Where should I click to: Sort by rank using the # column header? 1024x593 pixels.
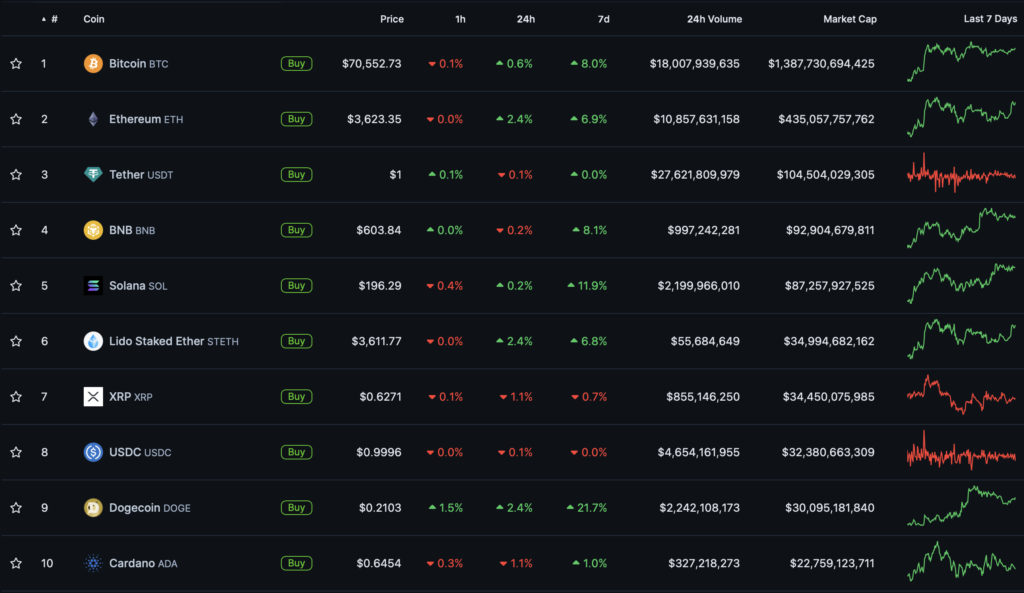tap(53, 19)
